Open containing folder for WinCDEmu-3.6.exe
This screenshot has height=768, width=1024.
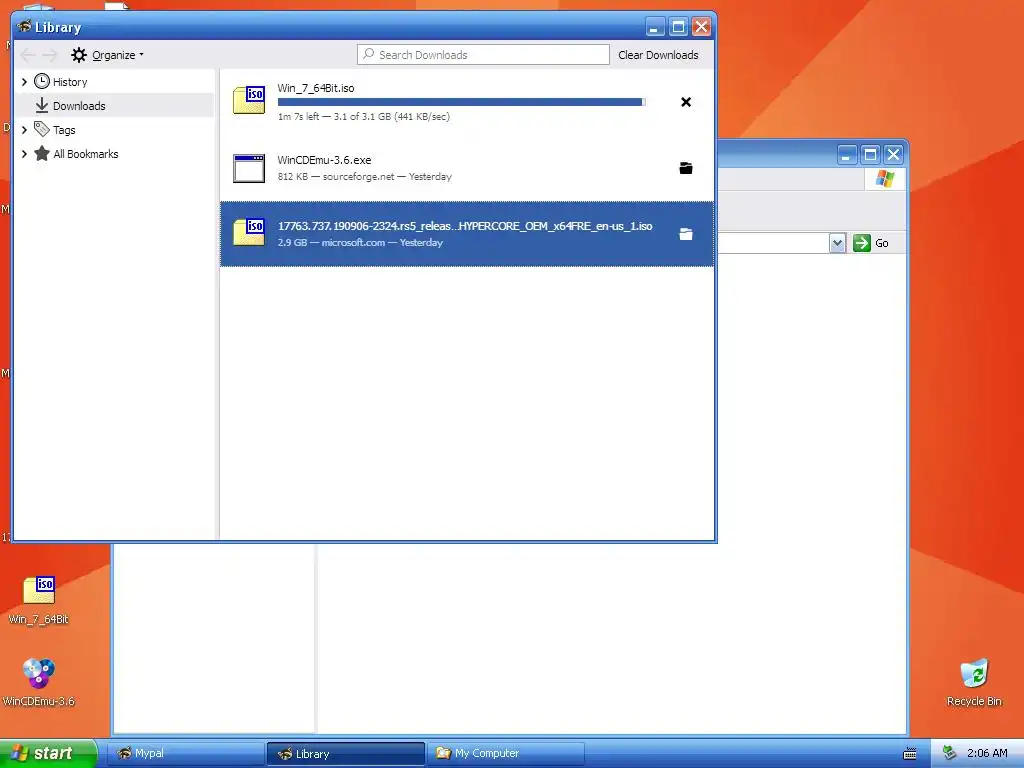pos(686,168)
